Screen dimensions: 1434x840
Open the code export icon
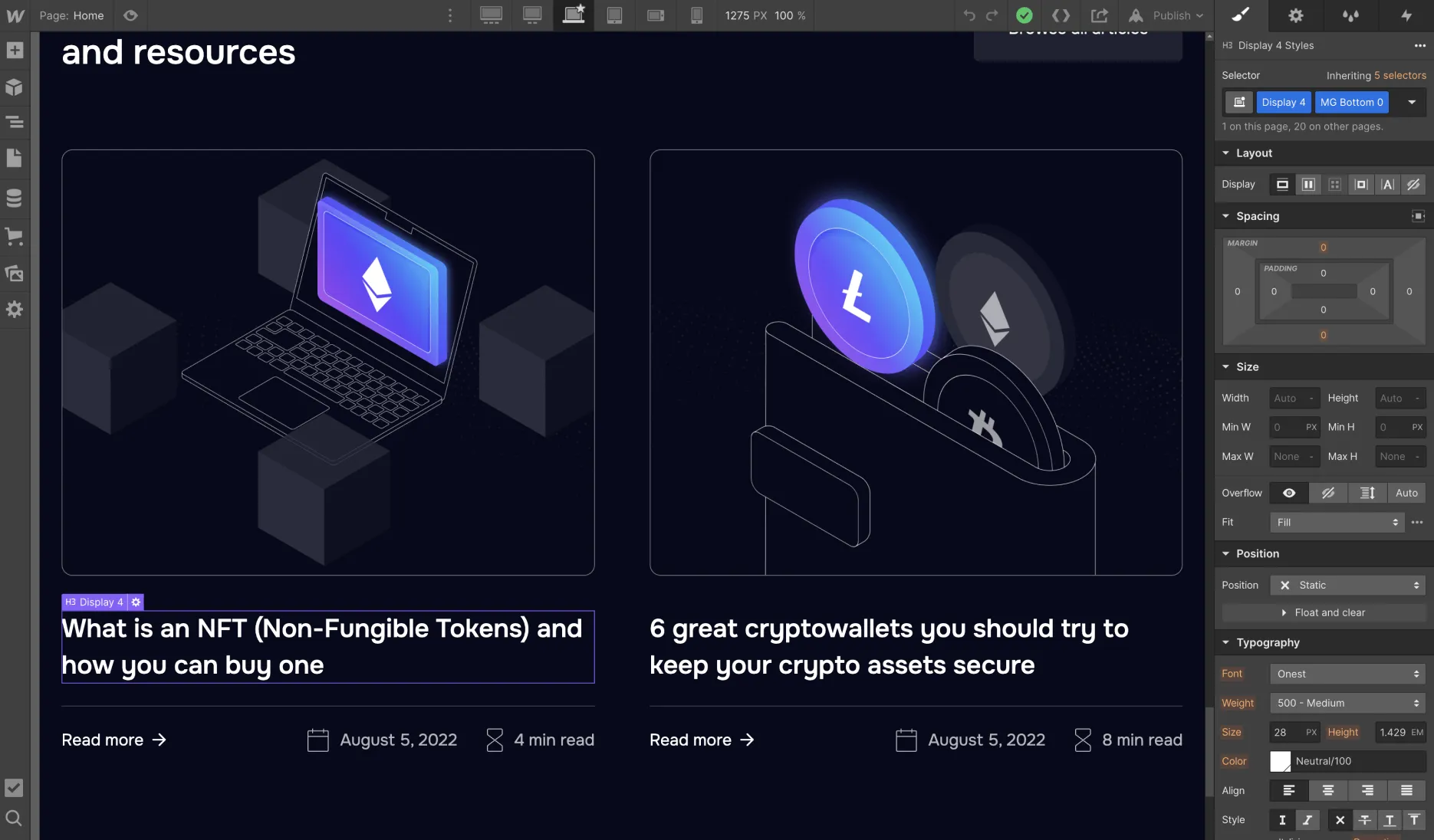pos(1061,15)
